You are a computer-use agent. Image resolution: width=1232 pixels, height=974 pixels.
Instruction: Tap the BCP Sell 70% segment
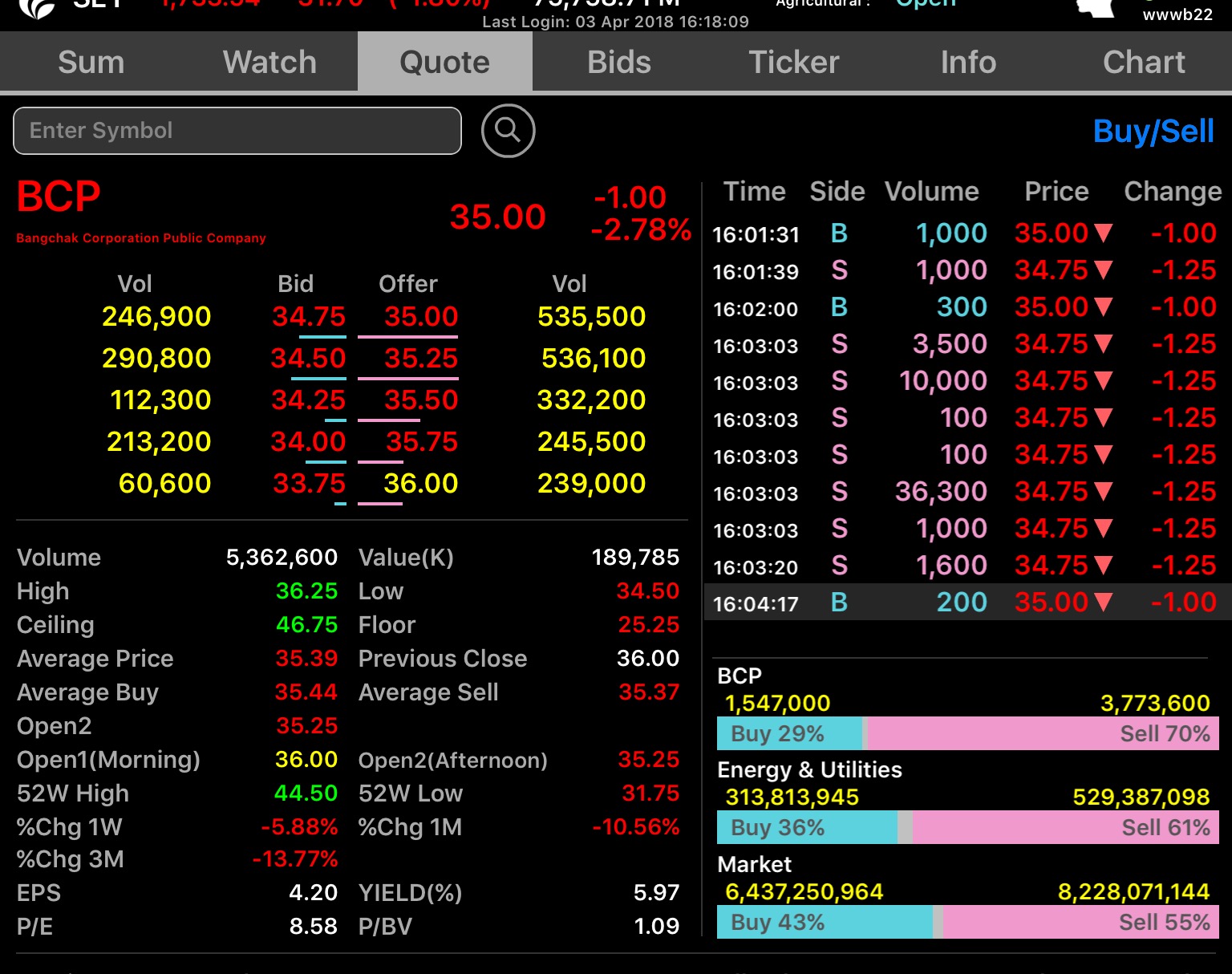coord(1044,733)
